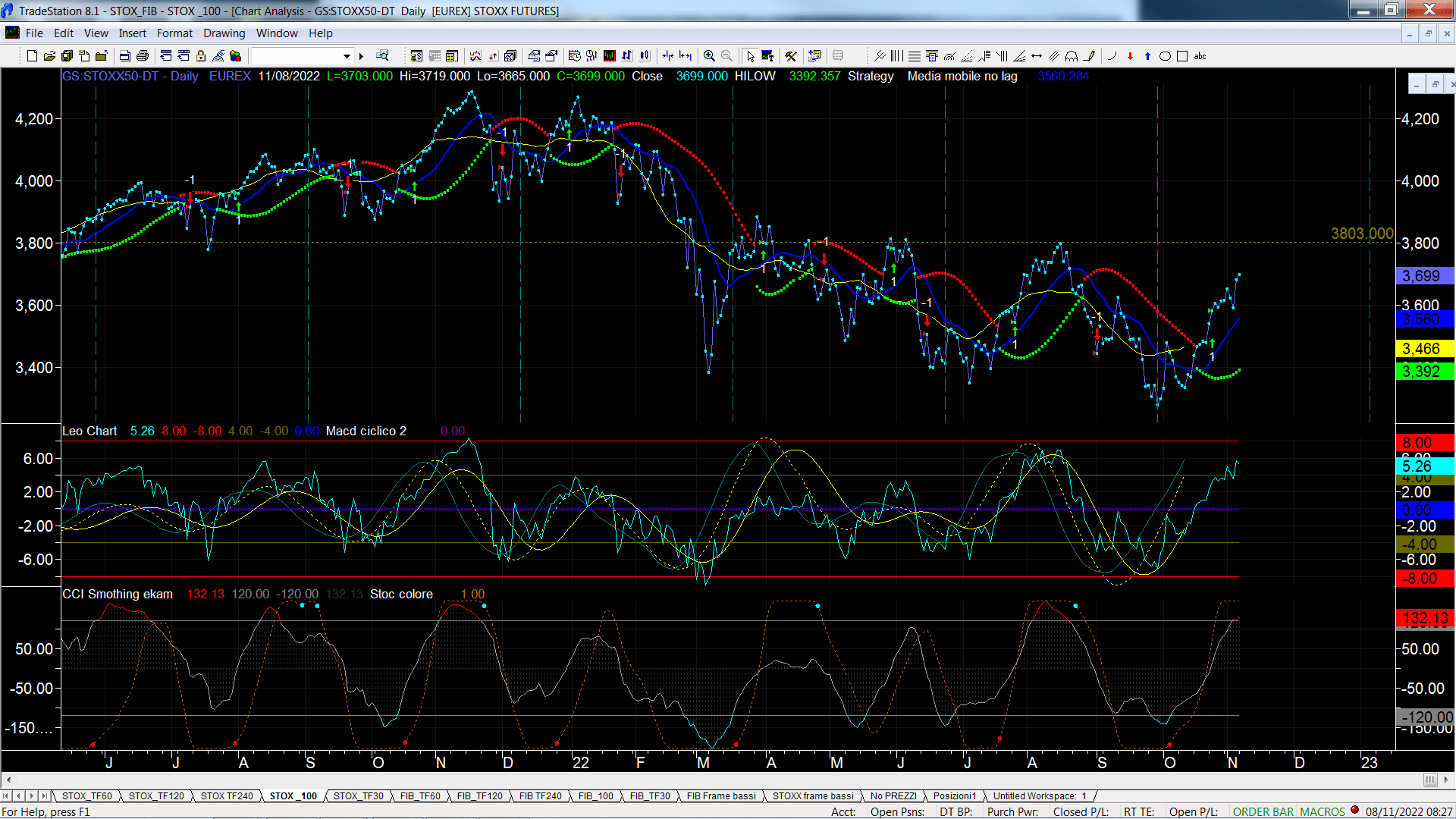This screenshot has height=819, width=1456.
Task: Open the File menu
Action: [34, 33]
